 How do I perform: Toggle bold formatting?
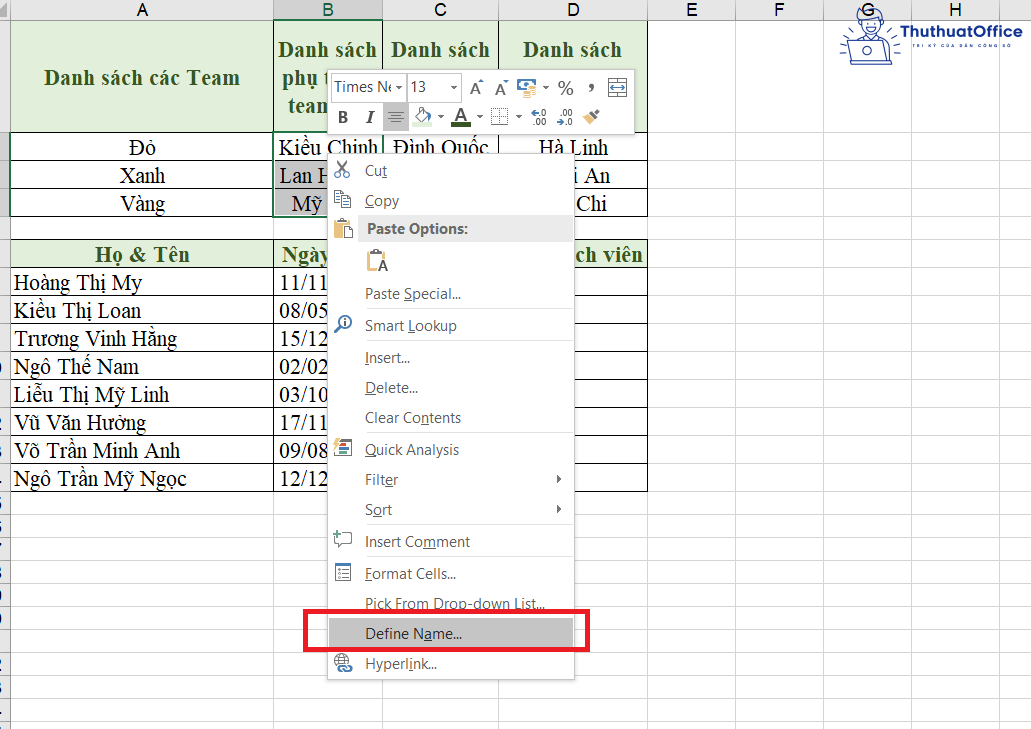click(343, 116)
